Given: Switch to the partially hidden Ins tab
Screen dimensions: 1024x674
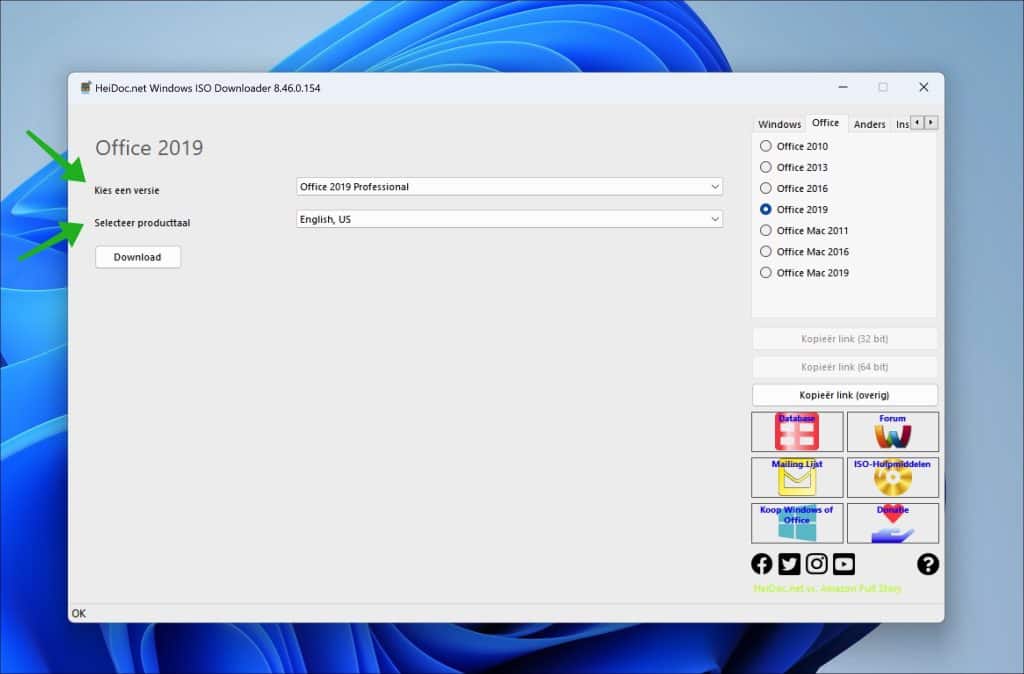Looking at the screenshot, I should point(901,124).
